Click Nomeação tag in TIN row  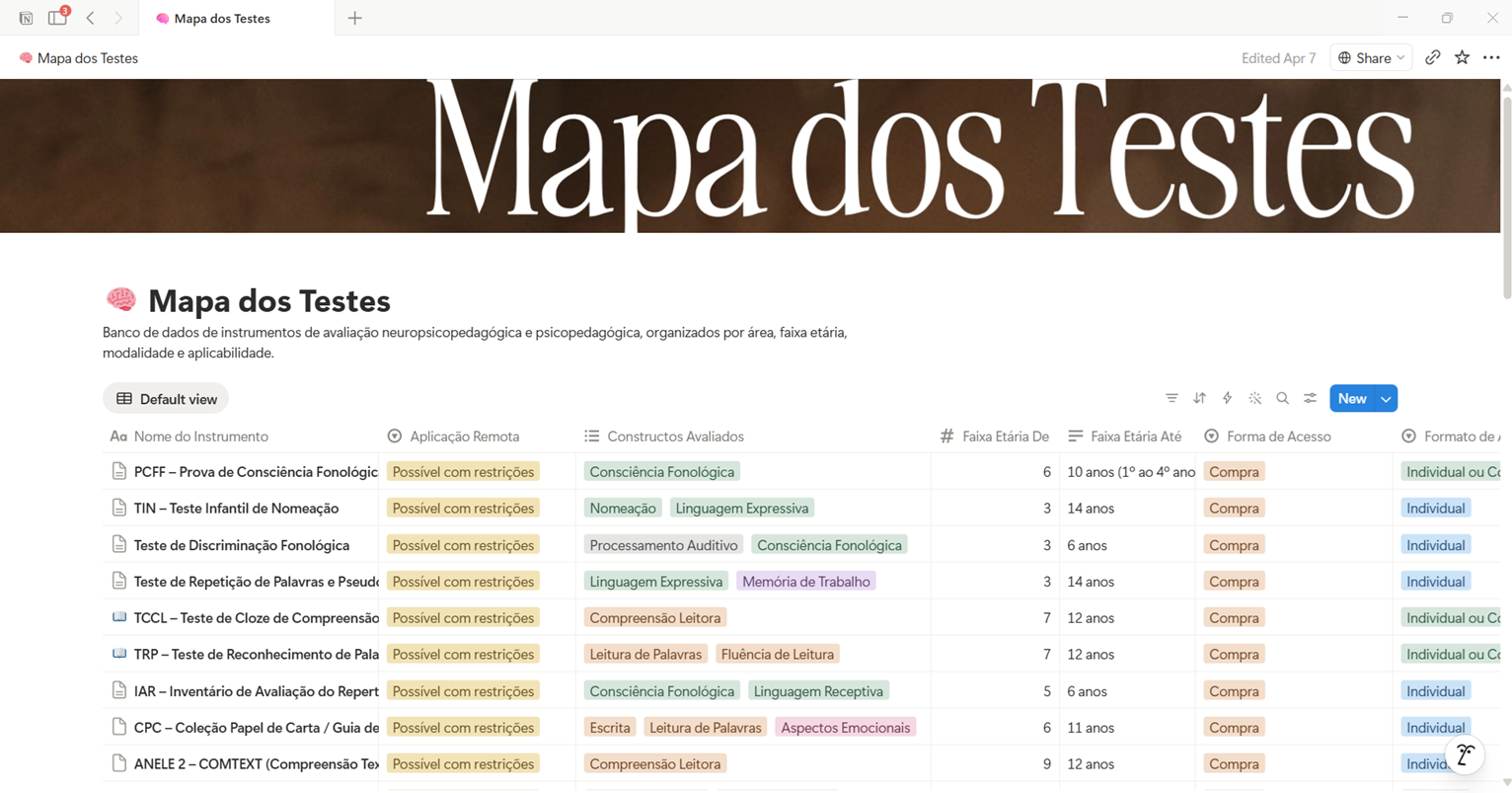[x=623, y=509]
